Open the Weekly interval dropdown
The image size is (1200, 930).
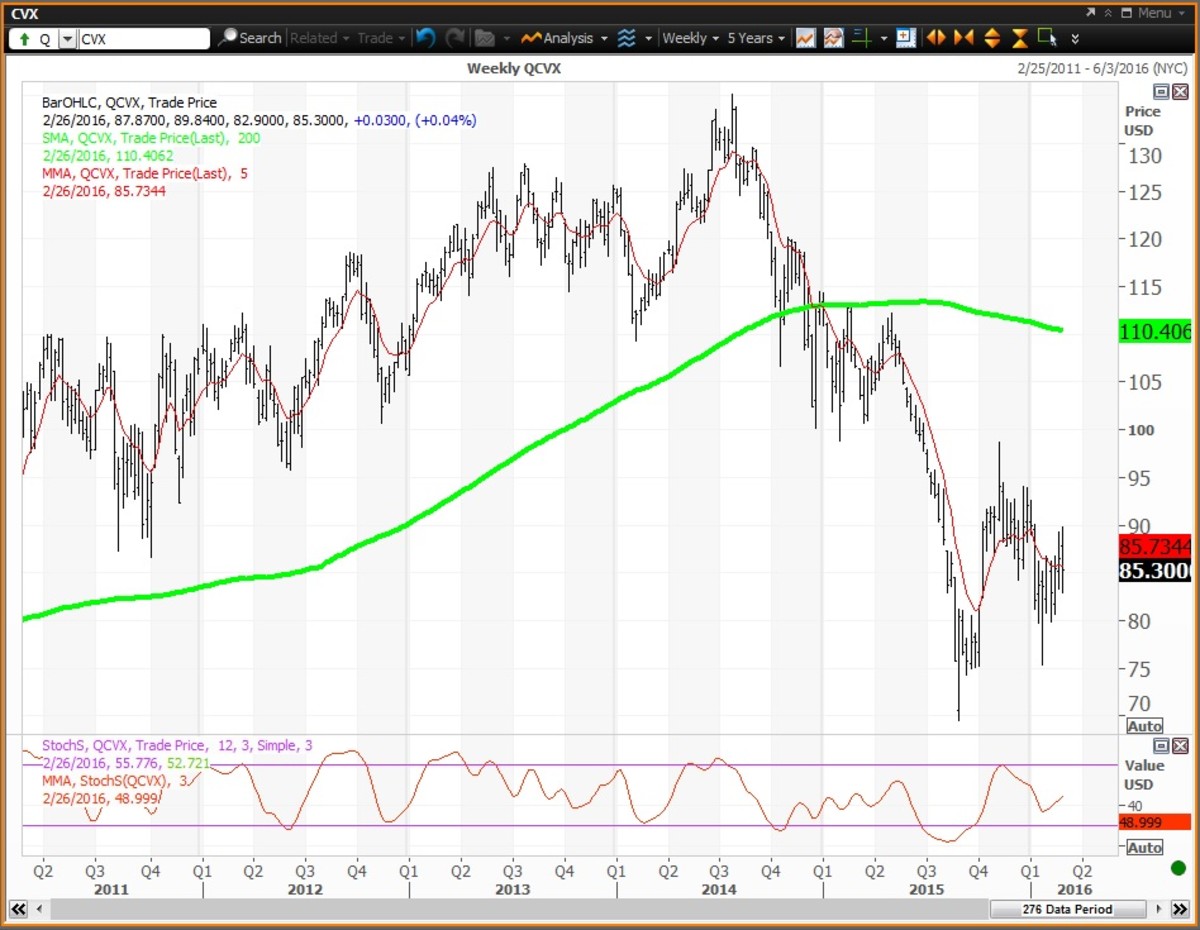tap(686, 38)
